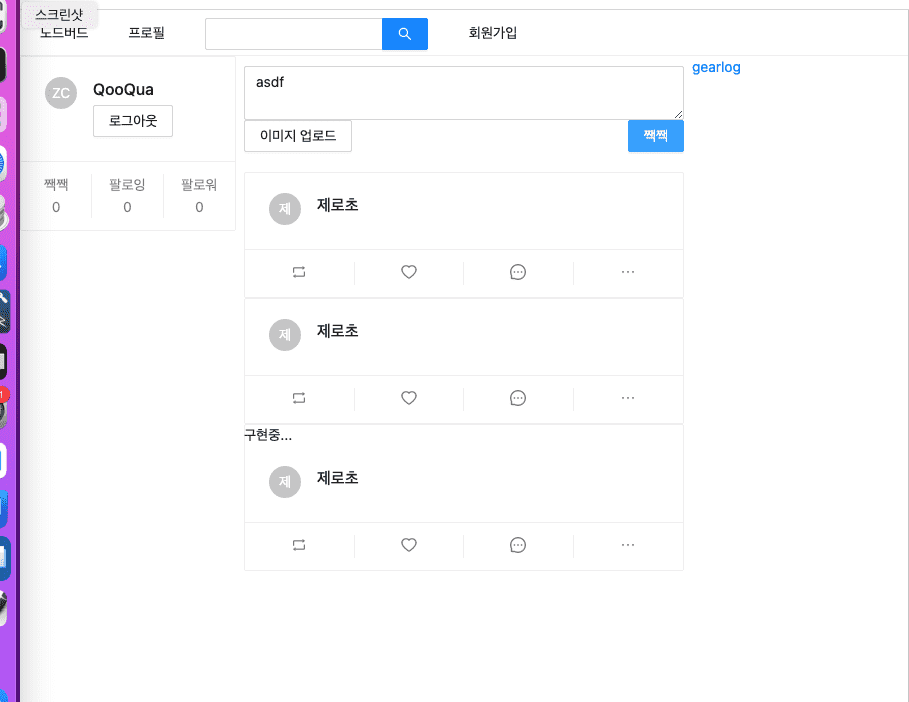Retweet the first 제로초 post
This screenshot has width=909, height=702.
[x=299, y=272]
